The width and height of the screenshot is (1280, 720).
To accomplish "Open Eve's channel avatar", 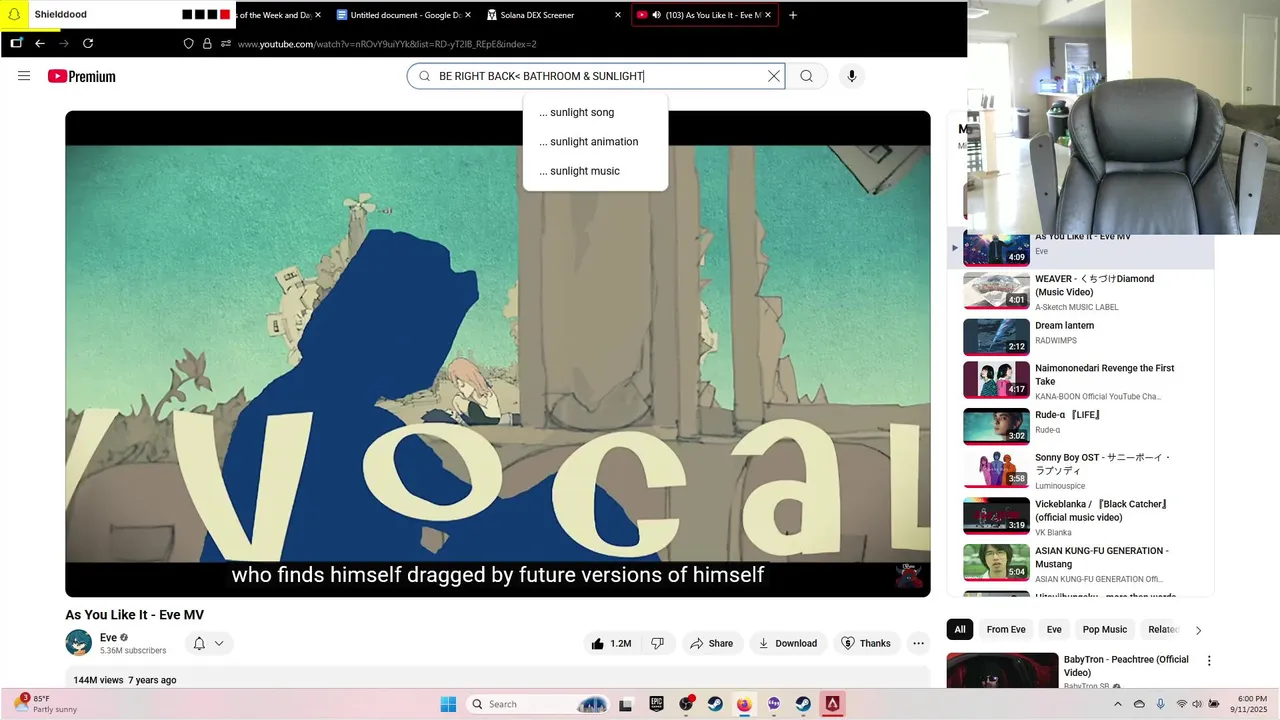I will 79,643.
